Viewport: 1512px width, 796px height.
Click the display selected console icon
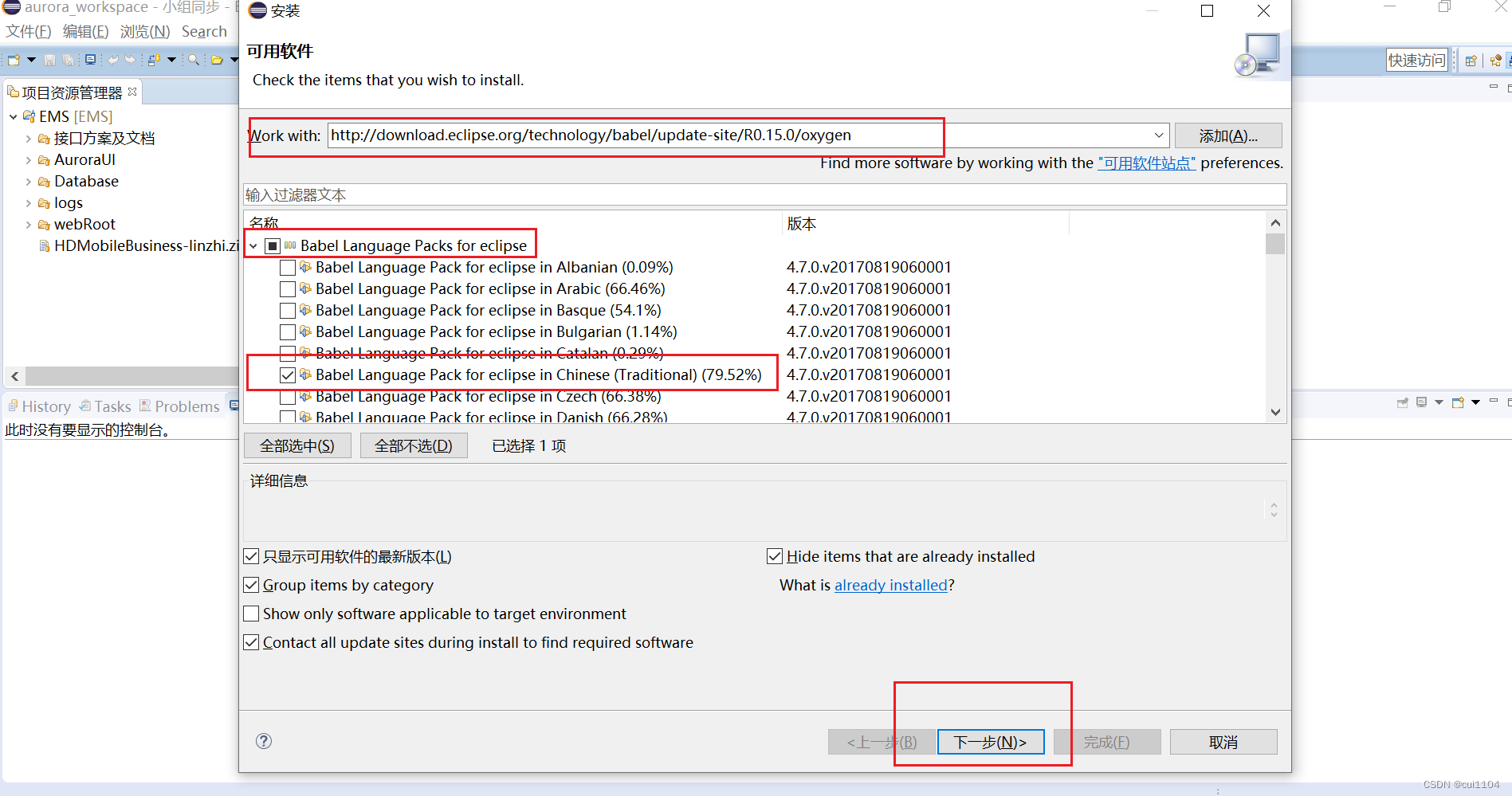click(1422, 402)
